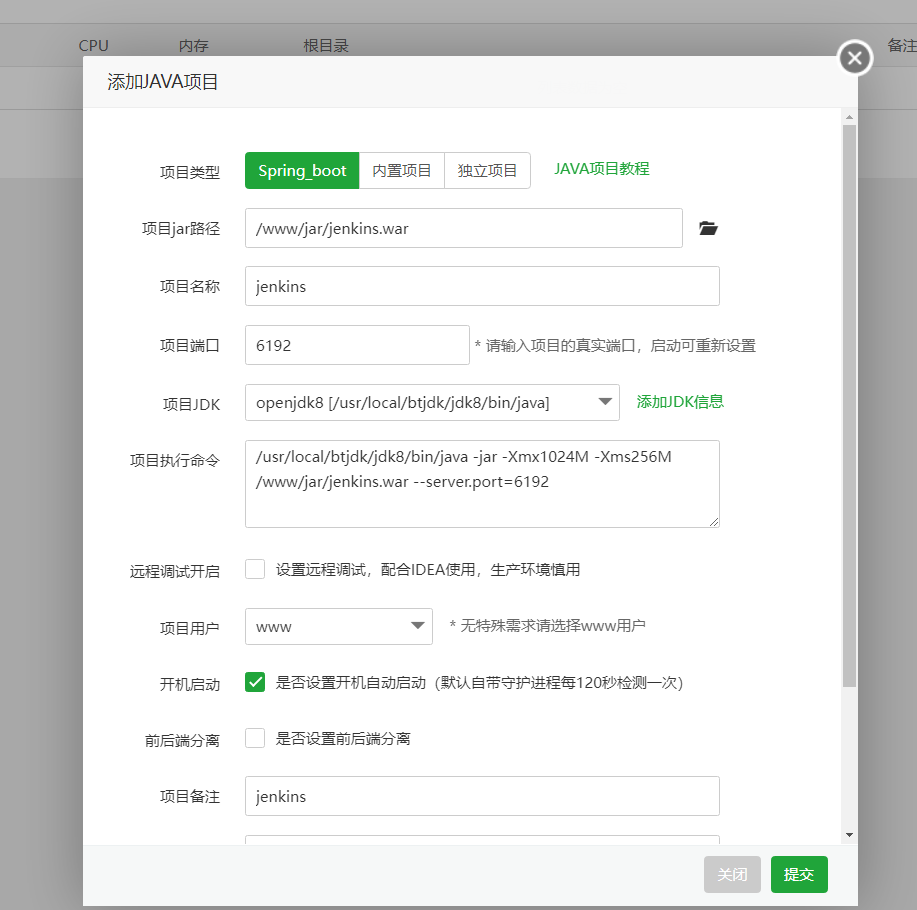Click the resize grip of command textarea
Screen dimensions: 917x910
(713, 522)
